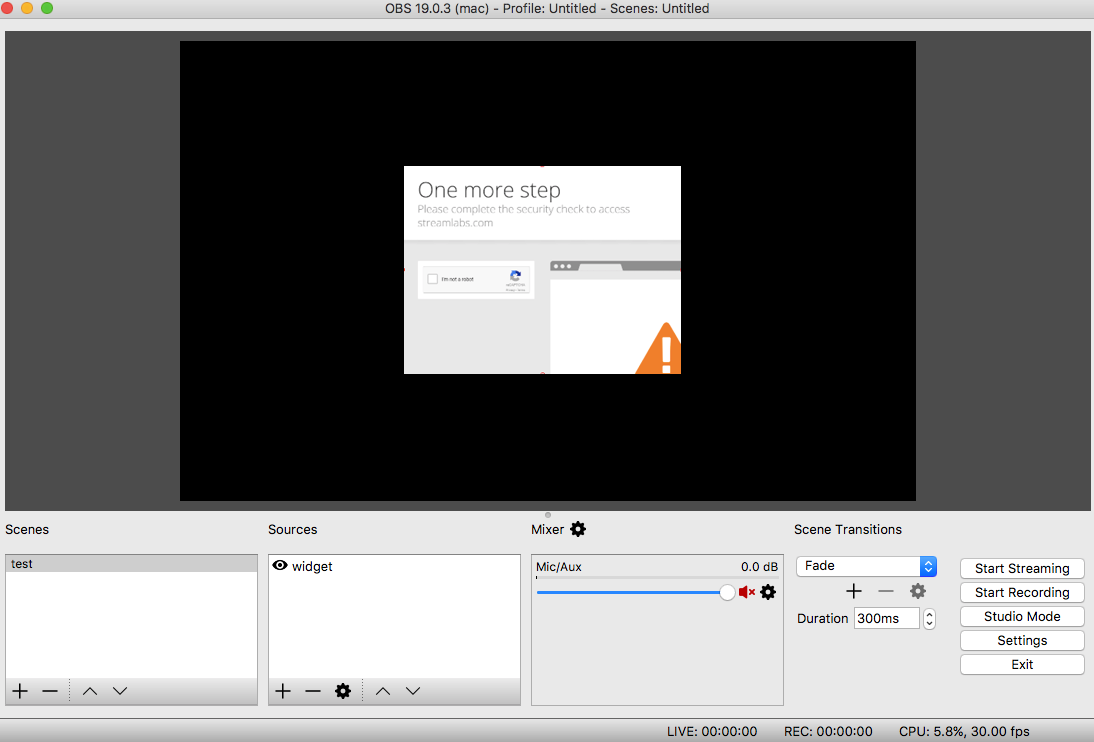
Task: Open transition properties gear icon
Action: pos(917,591)
